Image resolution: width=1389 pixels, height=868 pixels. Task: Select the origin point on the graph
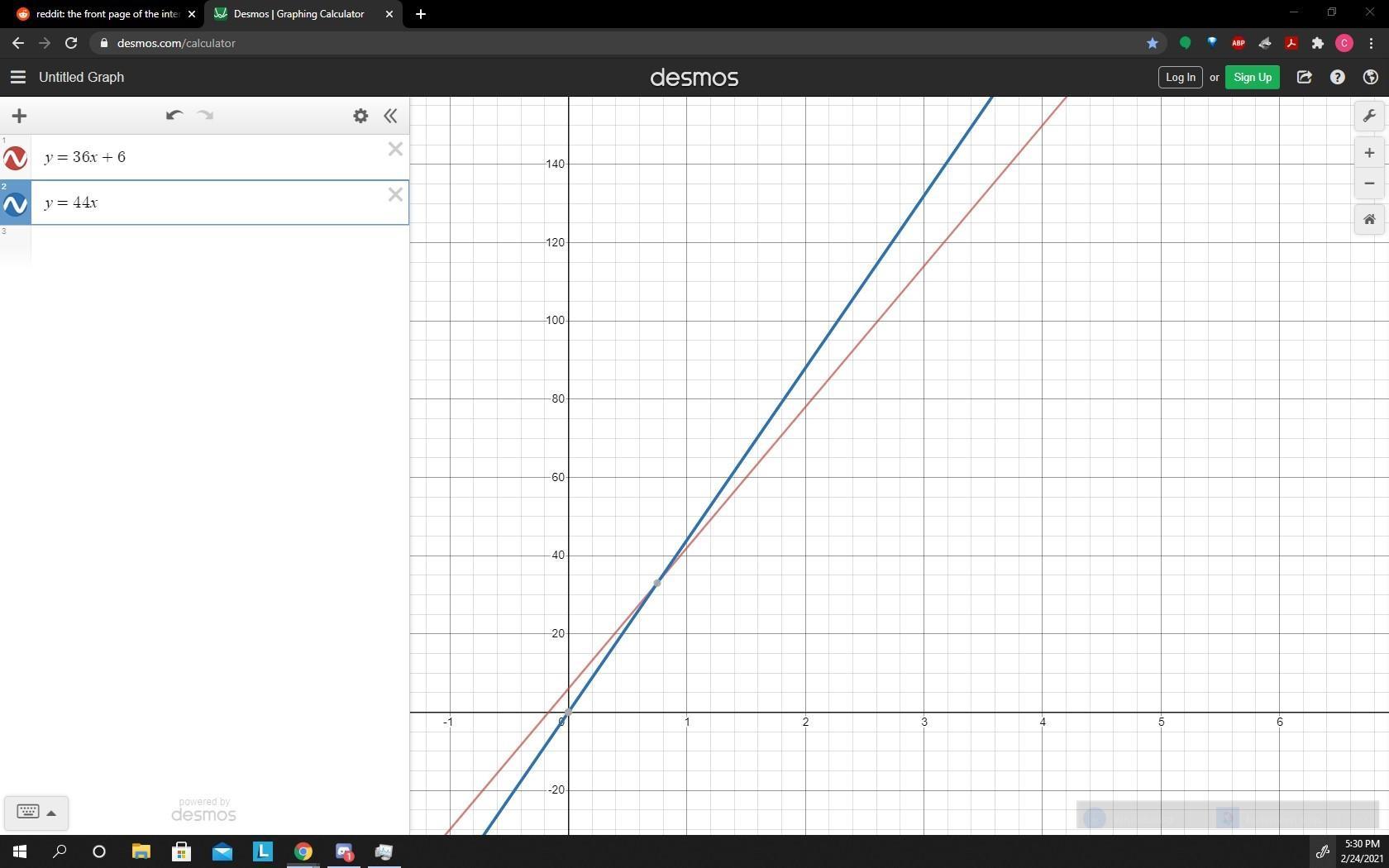568,712
